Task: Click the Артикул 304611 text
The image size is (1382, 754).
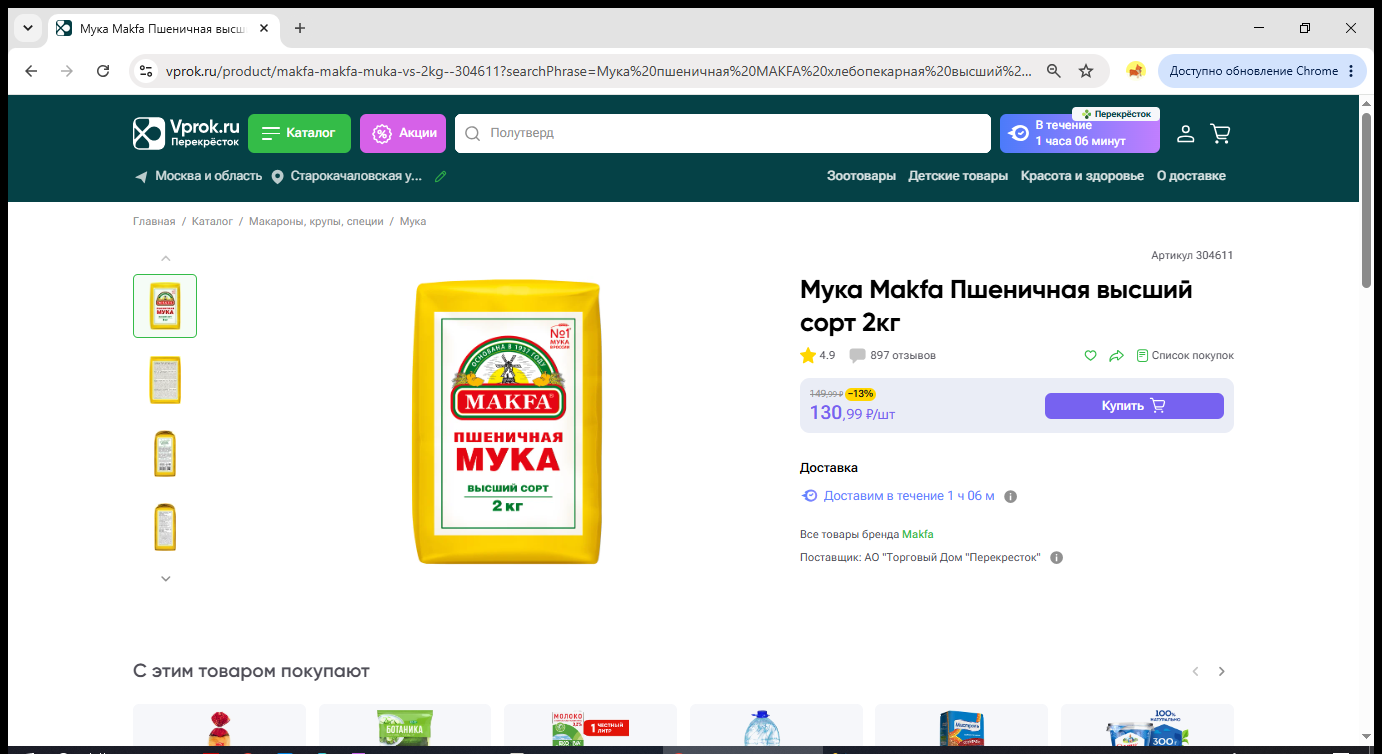Action: 1192,255
